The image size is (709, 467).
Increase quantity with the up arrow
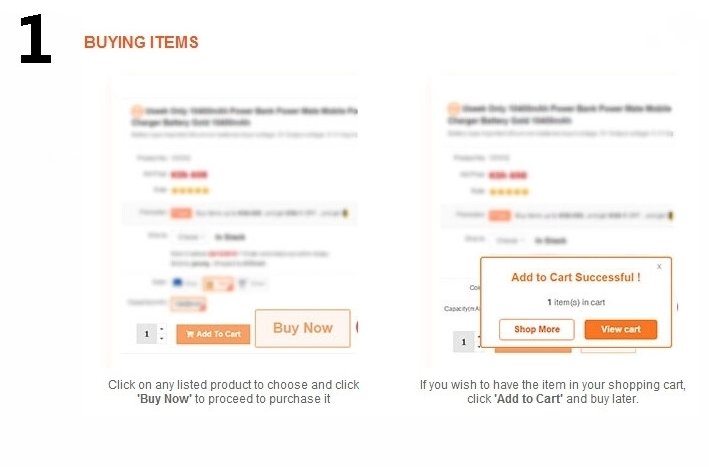[161, 329]
